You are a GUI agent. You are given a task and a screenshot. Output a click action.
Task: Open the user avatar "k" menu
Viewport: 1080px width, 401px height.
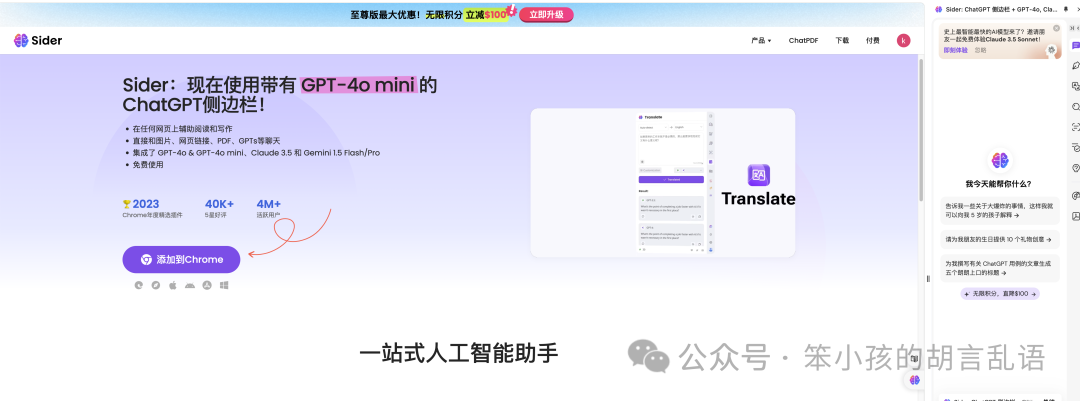(x=903, y=41)
